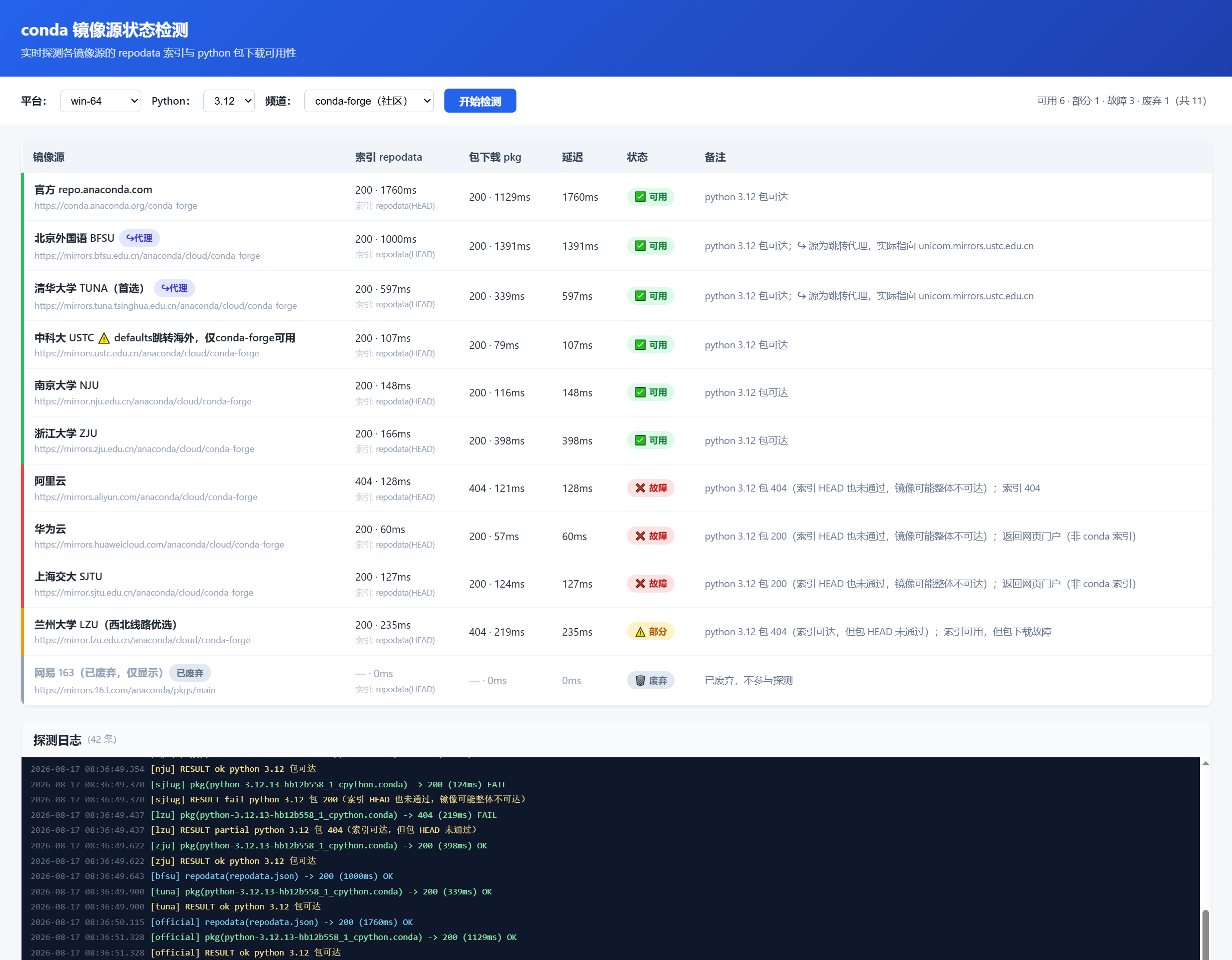
Task: Open the mirrors.ustc.edu.cn mirror URL
Action: tap(147, 353)
